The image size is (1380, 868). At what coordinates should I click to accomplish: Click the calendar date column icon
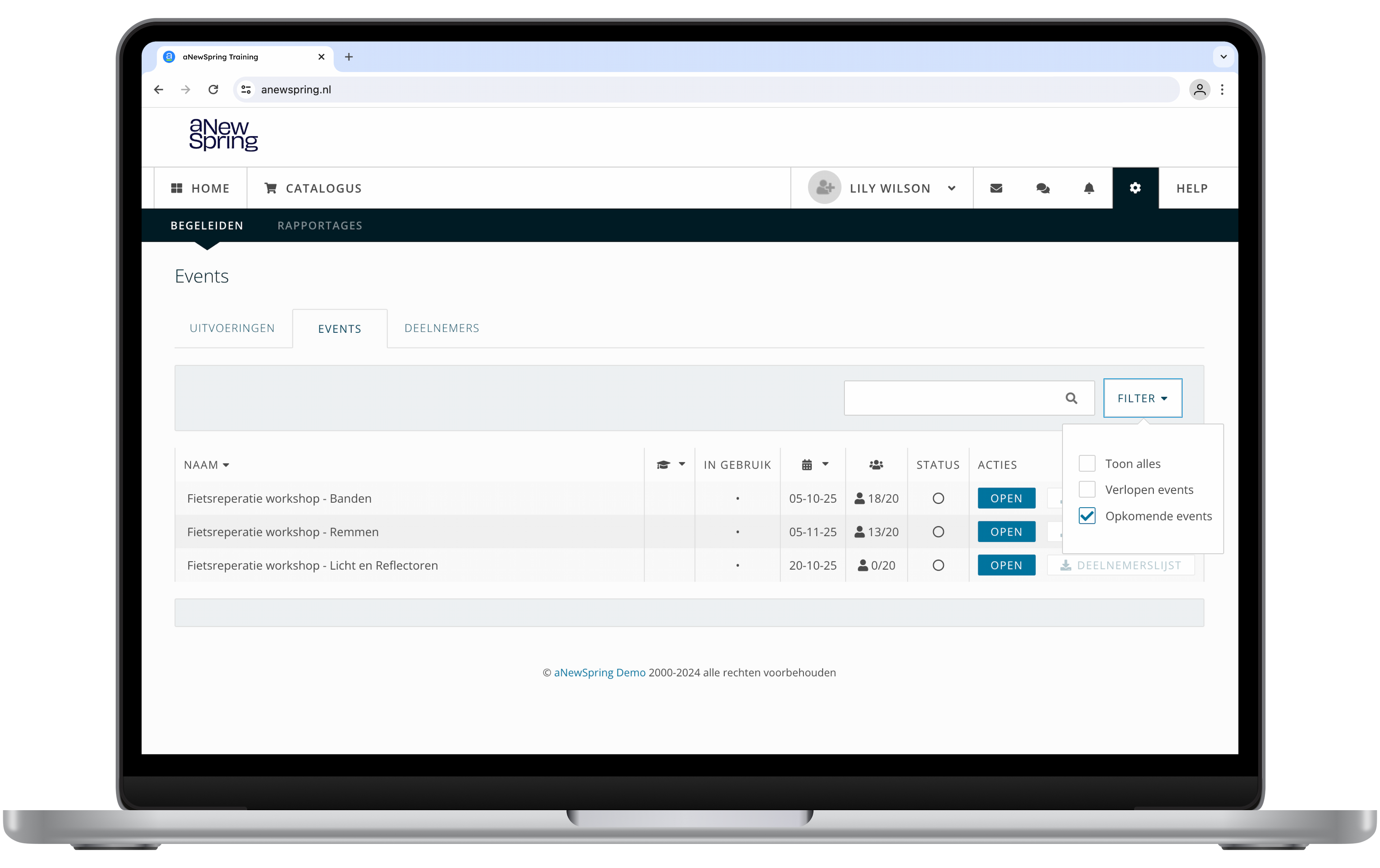pos(806,465)
